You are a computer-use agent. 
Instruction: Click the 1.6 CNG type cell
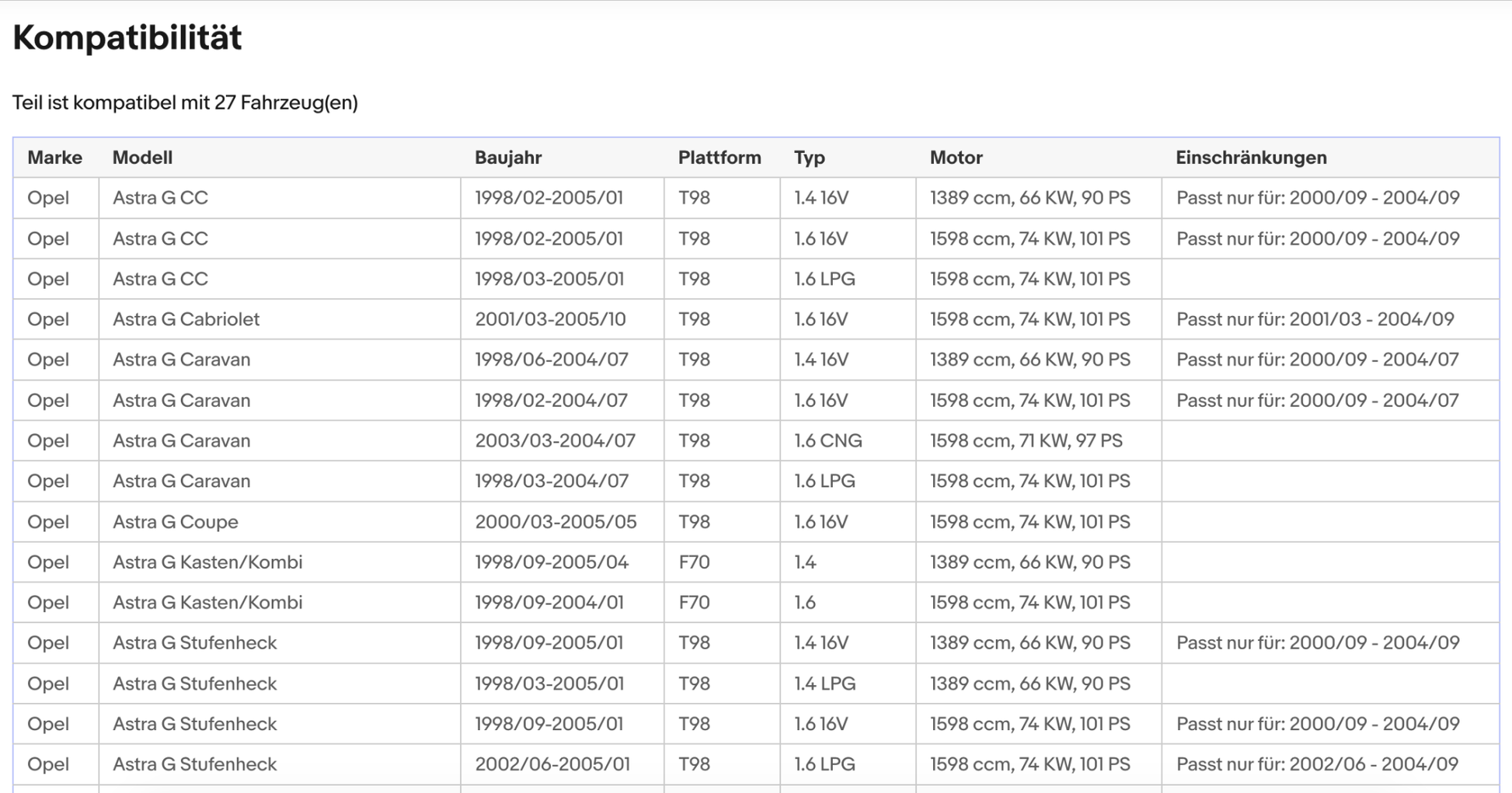827,441
